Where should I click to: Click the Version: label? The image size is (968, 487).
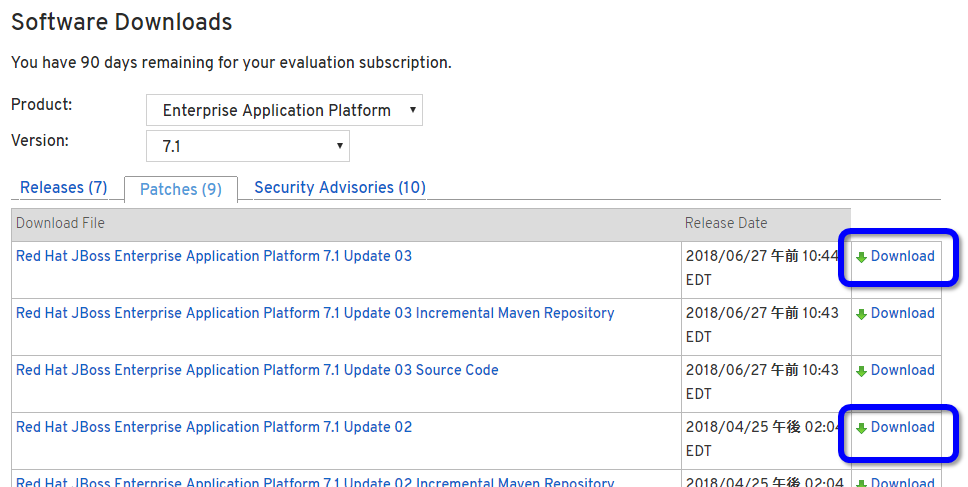point(40,140)
